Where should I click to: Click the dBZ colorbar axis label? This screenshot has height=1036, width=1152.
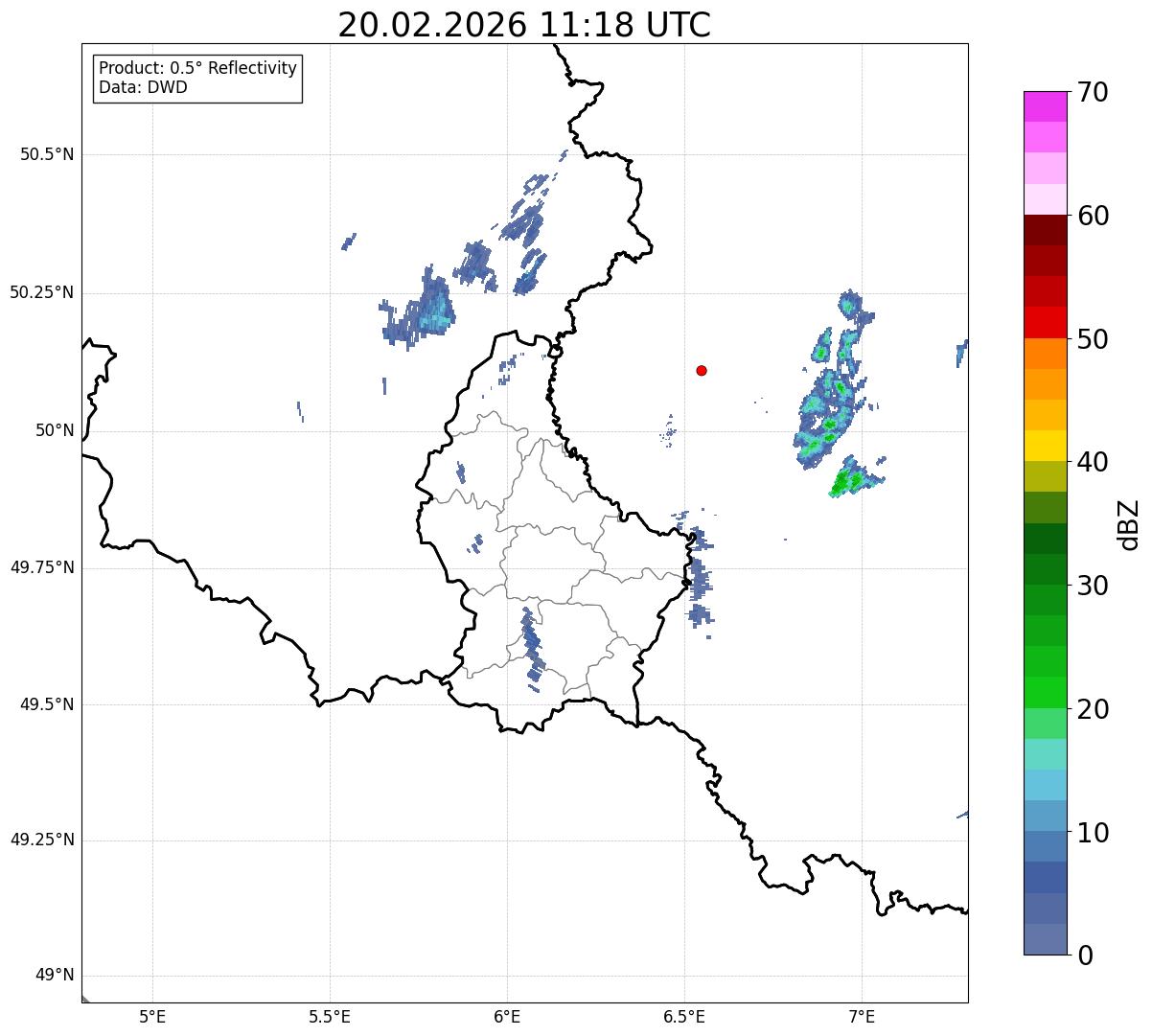click(1129, 523)
